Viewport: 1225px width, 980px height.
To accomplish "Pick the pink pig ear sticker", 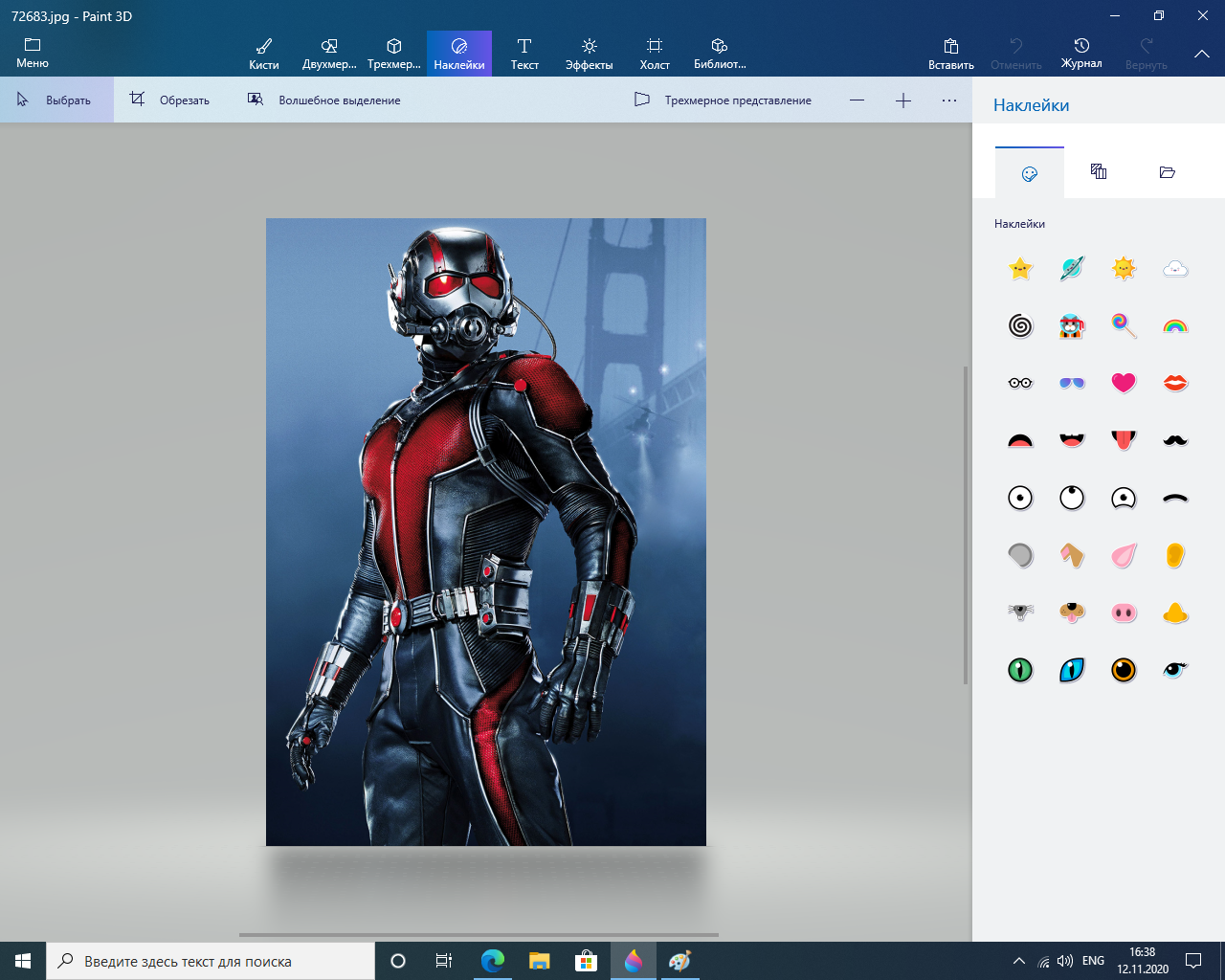I will click(x=1124, y=555).
